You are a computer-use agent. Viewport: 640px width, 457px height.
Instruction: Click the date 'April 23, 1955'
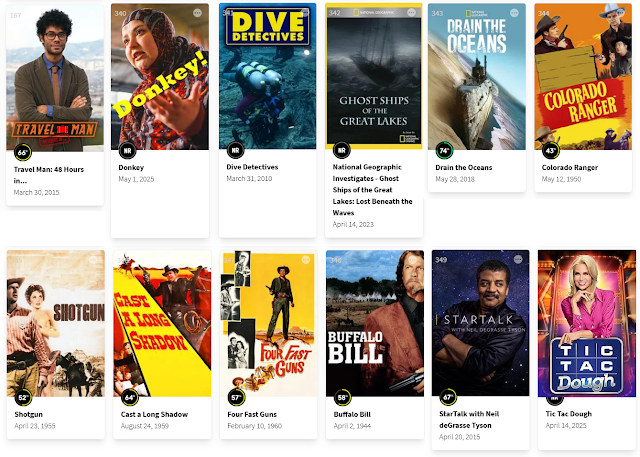click(x=35, y=426)
